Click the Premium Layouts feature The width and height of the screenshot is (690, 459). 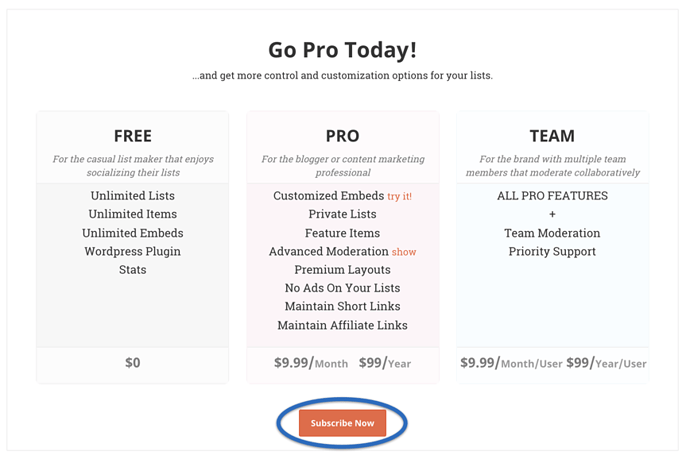[342, 269]
